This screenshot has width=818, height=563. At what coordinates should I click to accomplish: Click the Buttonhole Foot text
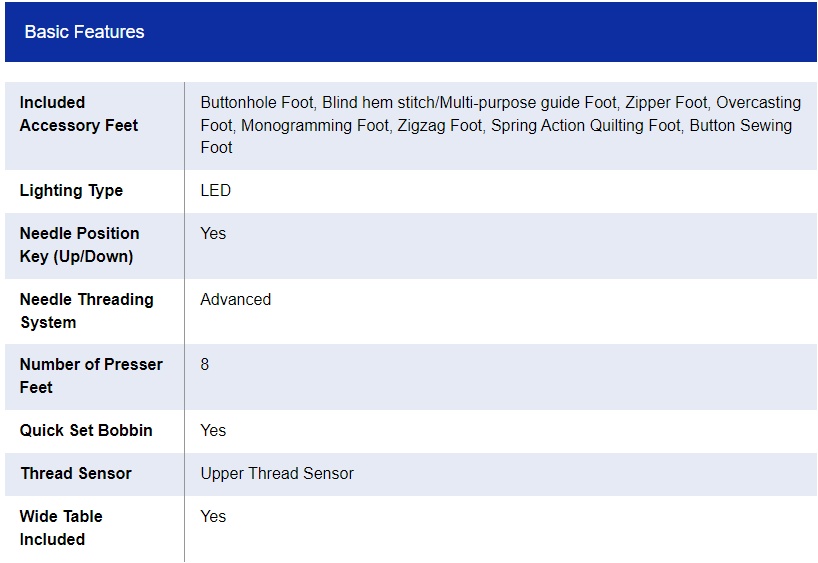(257, 103)
